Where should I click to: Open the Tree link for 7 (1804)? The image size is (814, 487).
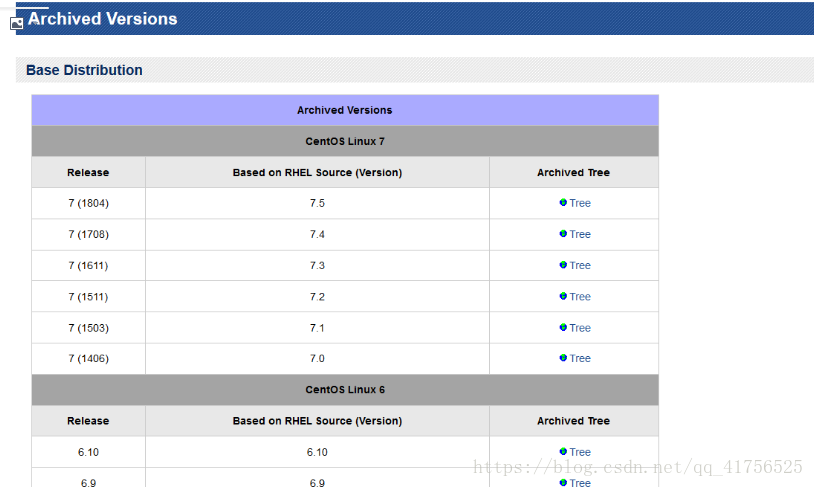pos(580,203)
